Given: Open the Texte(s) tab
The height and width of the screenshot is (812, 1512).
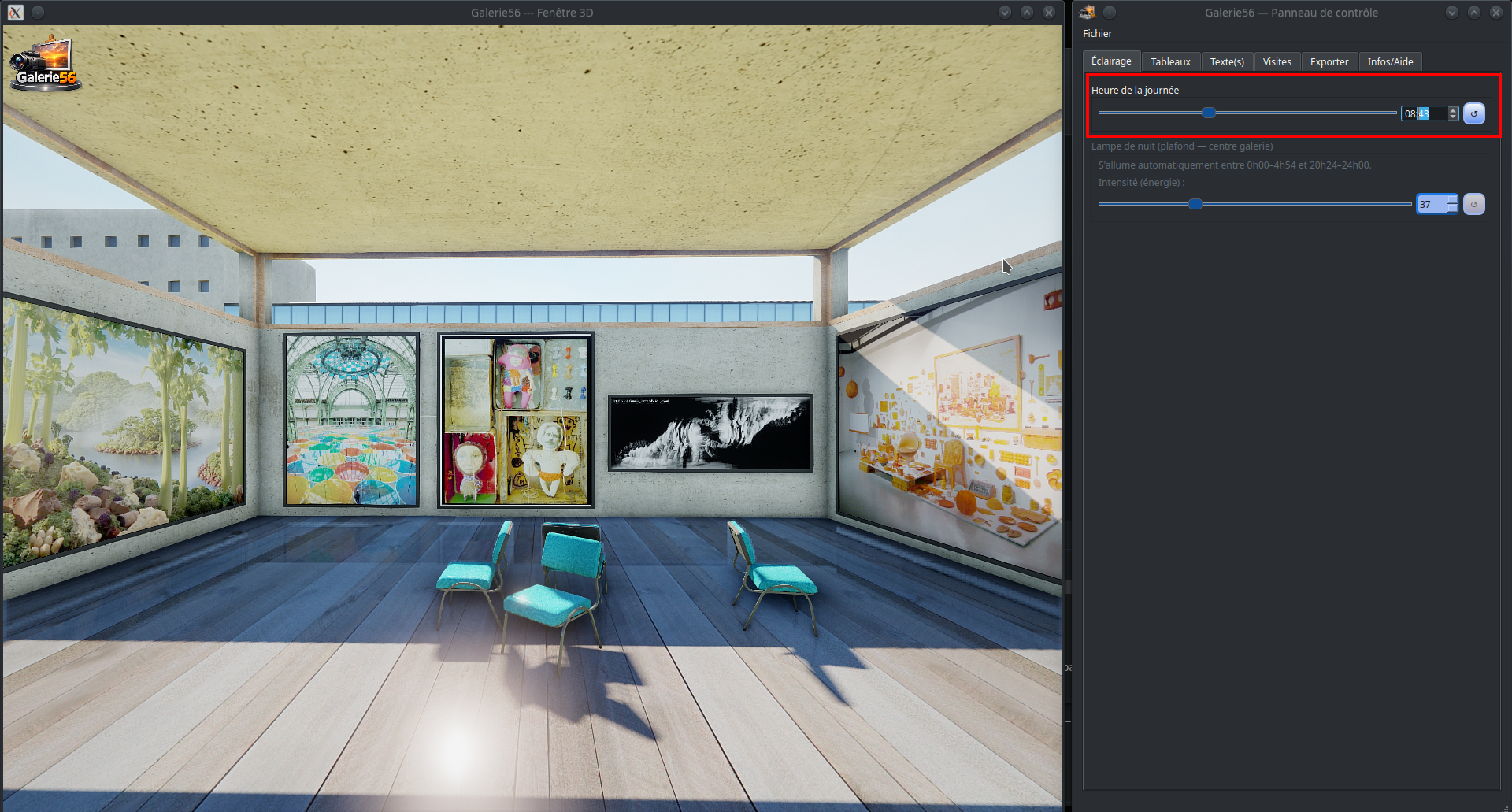Looking at the screenshot, I should click(x=1227, y=62).
